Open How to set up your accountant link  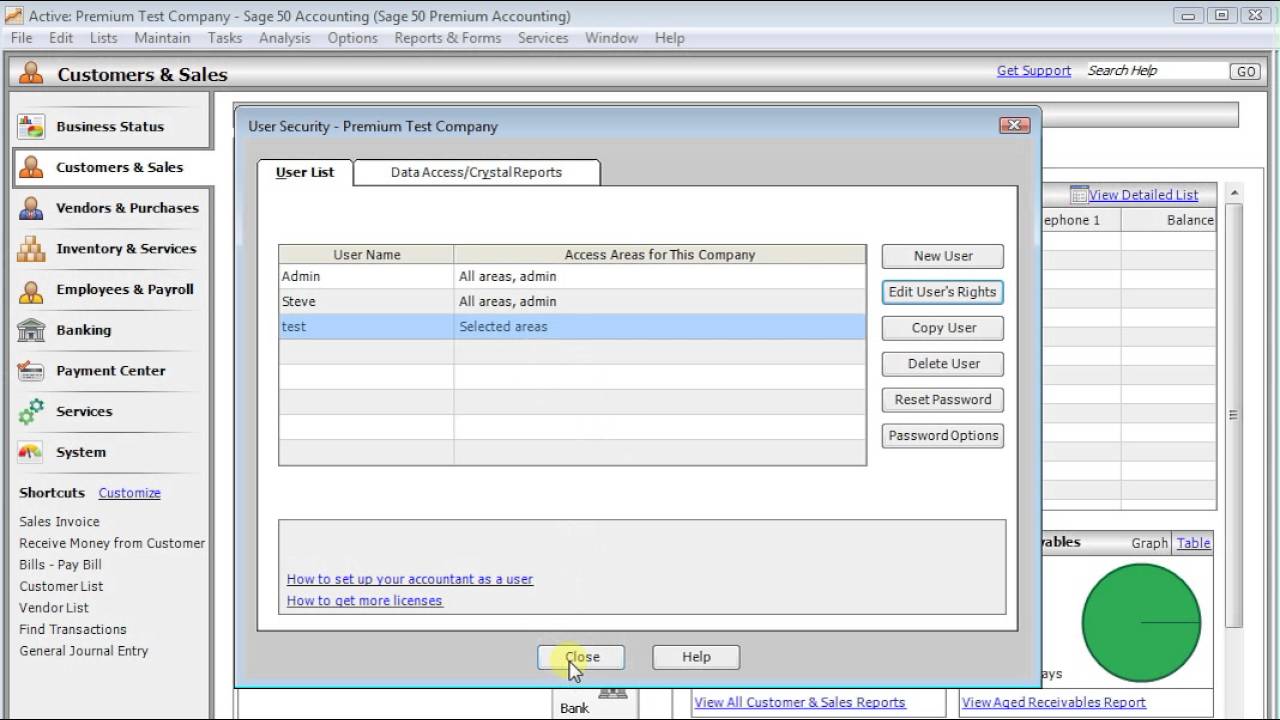tap(410, 579)
